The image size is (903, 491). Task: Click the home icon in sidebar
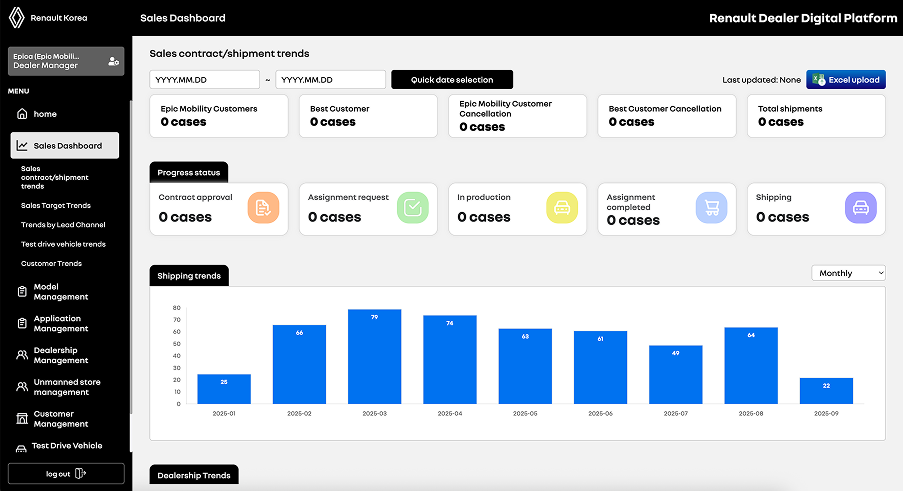point(22,114)
